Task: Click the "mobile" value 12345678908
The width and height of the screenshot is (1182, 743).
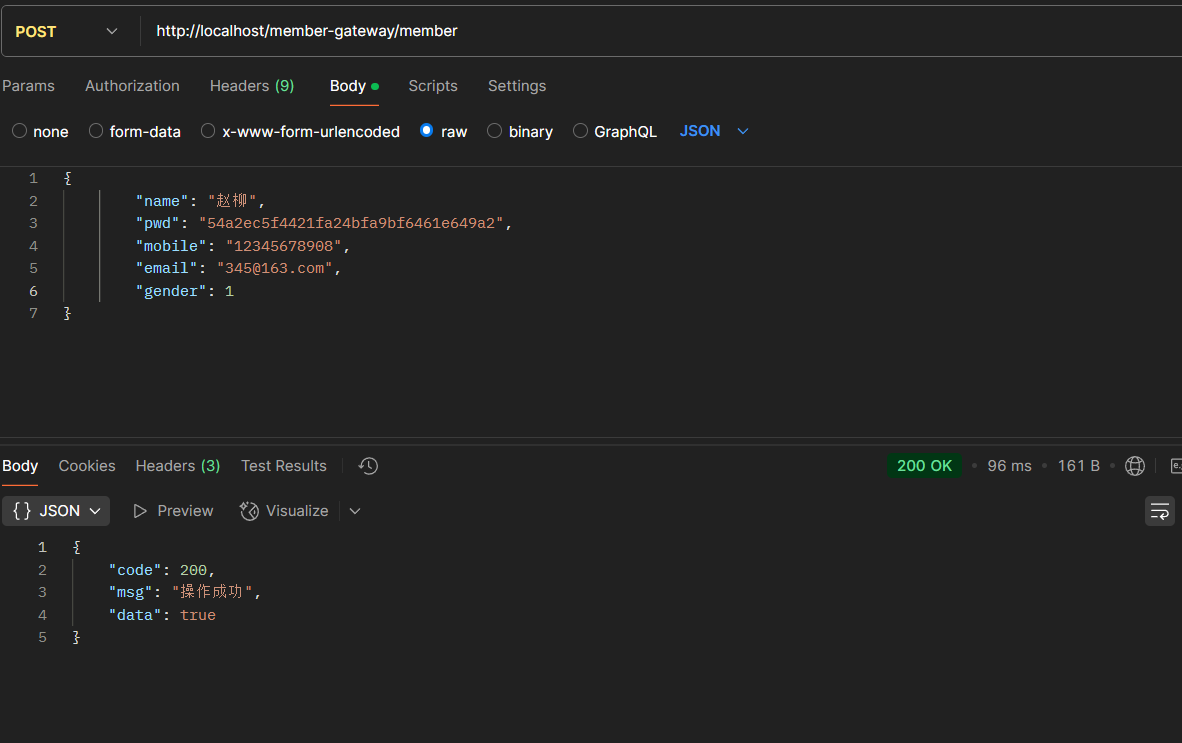Action: pyautogui.click(x=283, y=246)
